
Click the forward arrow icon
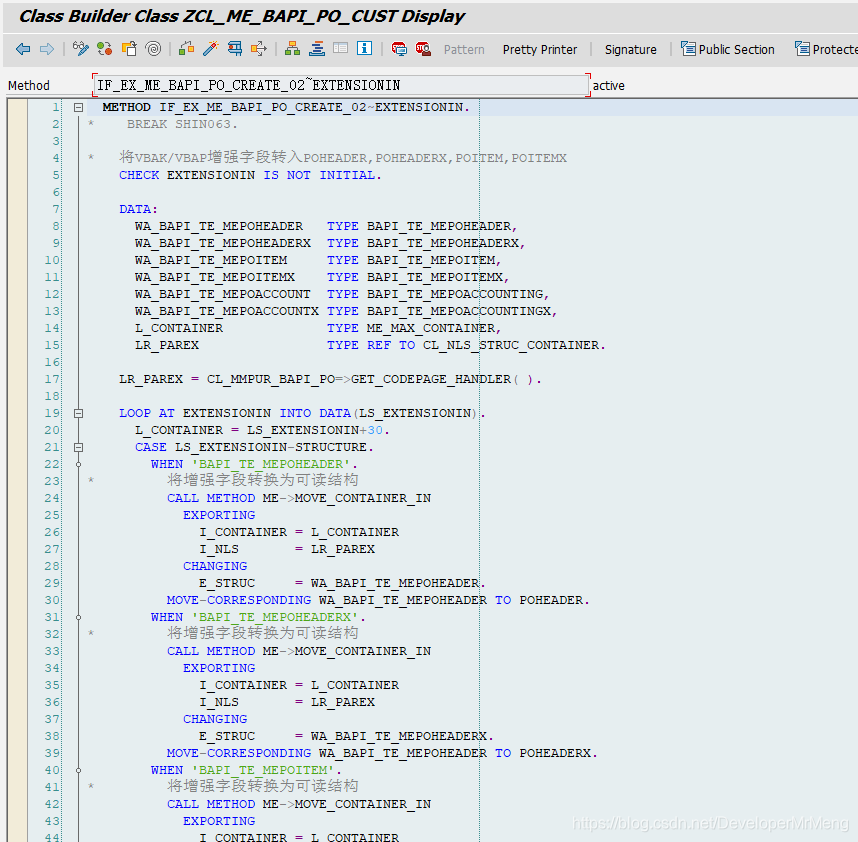[47, 49]
